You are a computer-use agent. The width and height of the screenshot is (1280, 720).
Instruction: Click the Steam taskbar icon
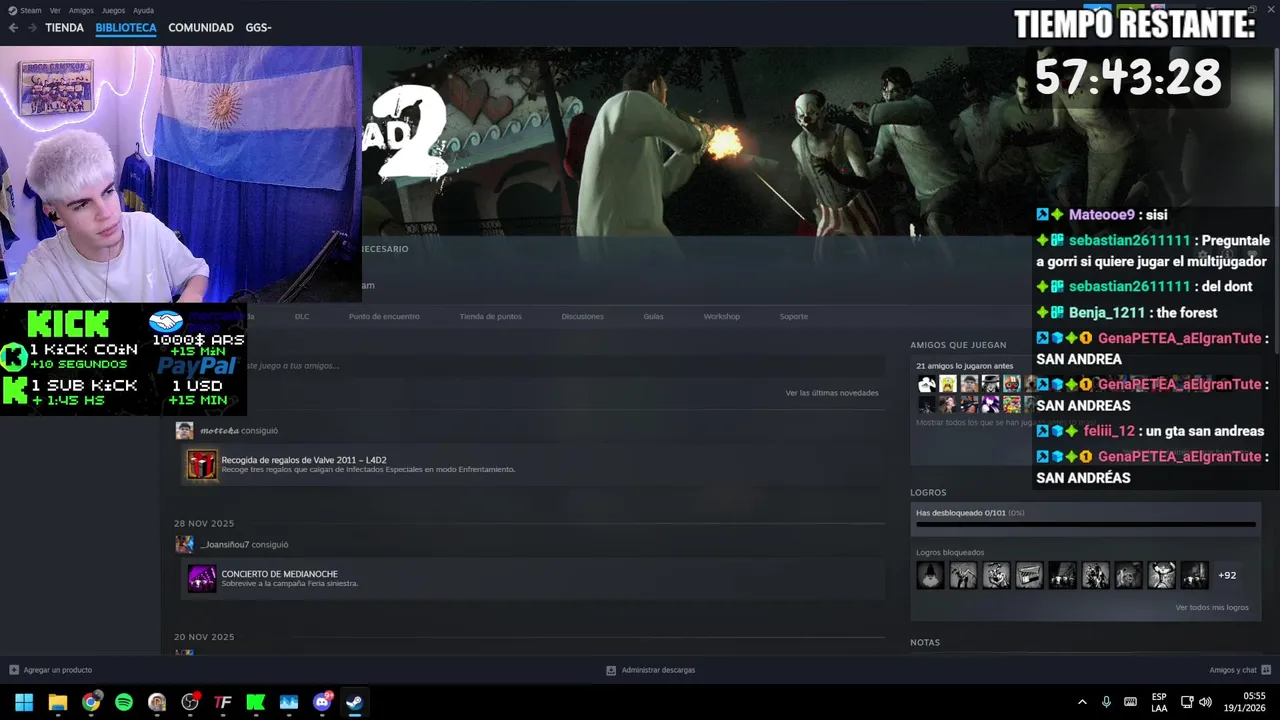click(355, 702)
